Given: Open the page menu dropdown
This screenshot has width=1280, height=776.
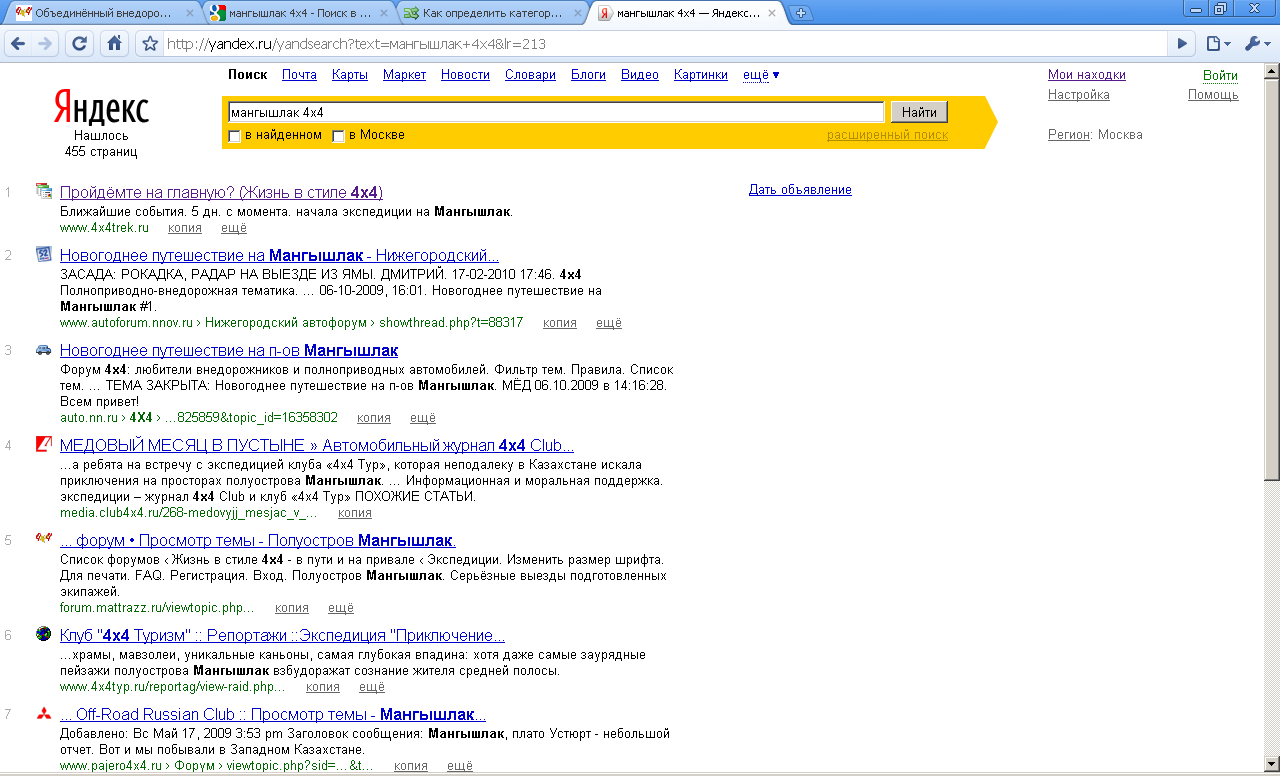Looking at the screenshot, I should [1217, 44].
